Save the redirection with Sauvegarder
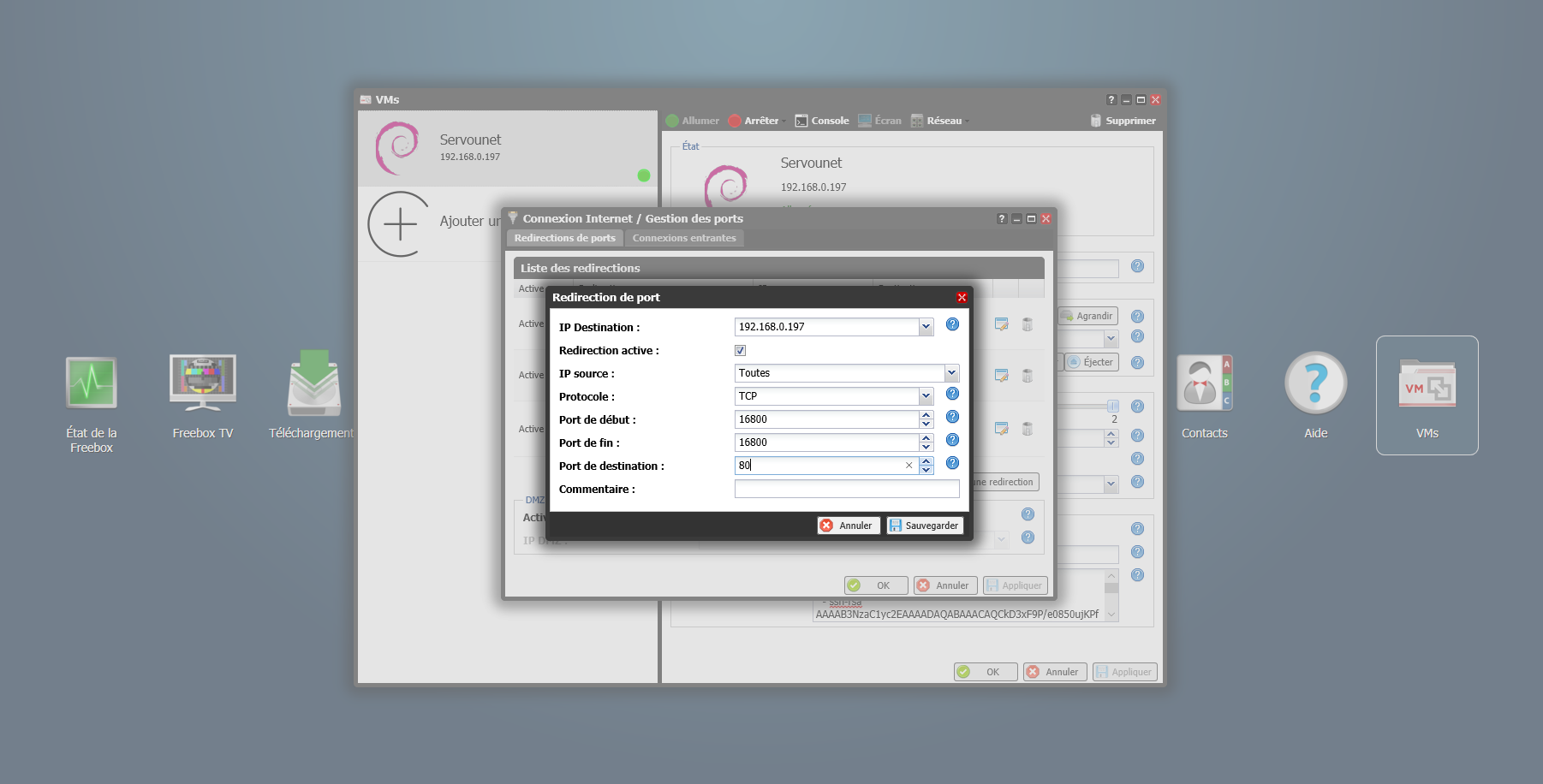The image size is (1543, 784). click(x=925, y=526)
